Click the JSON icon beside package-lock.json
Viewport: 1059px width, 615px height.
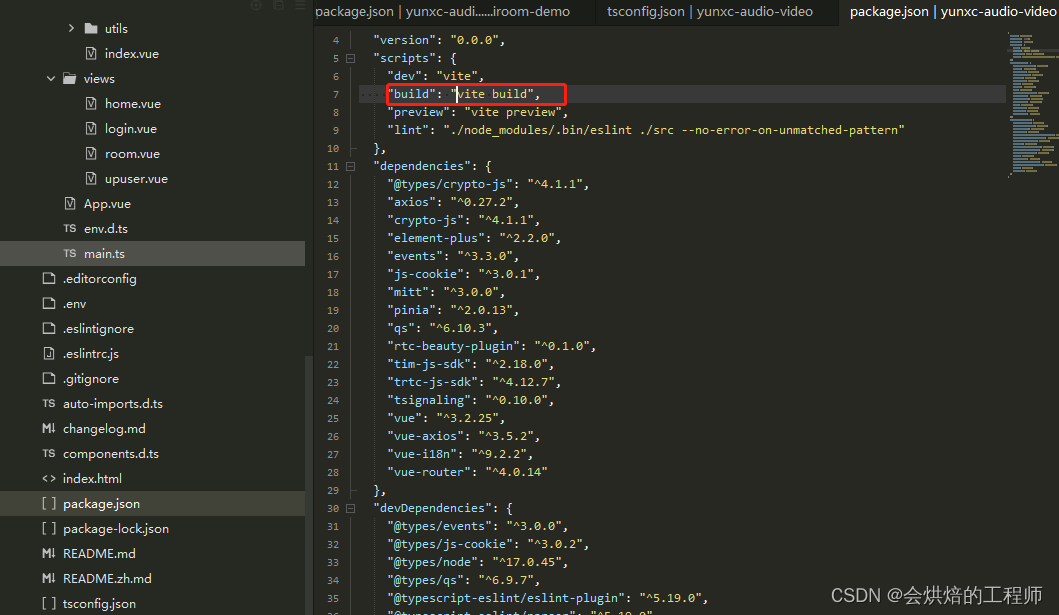click(x=49, y=528)
